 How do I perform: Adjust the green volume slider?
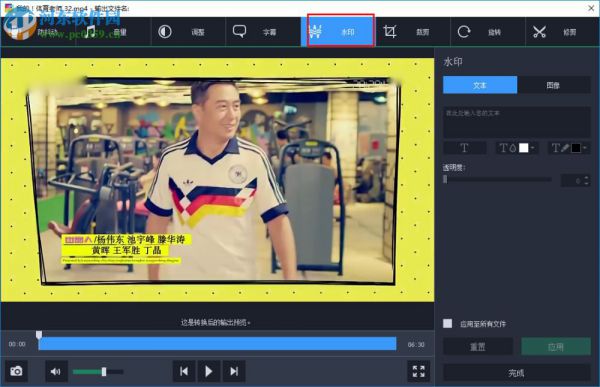98,372
